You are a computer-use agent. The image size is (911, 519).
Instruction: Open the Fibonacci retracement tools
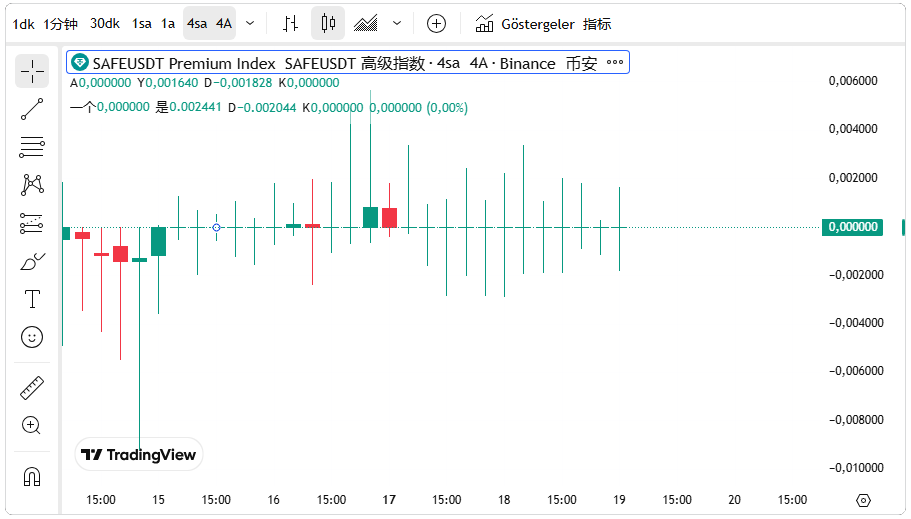coord(32,147)
